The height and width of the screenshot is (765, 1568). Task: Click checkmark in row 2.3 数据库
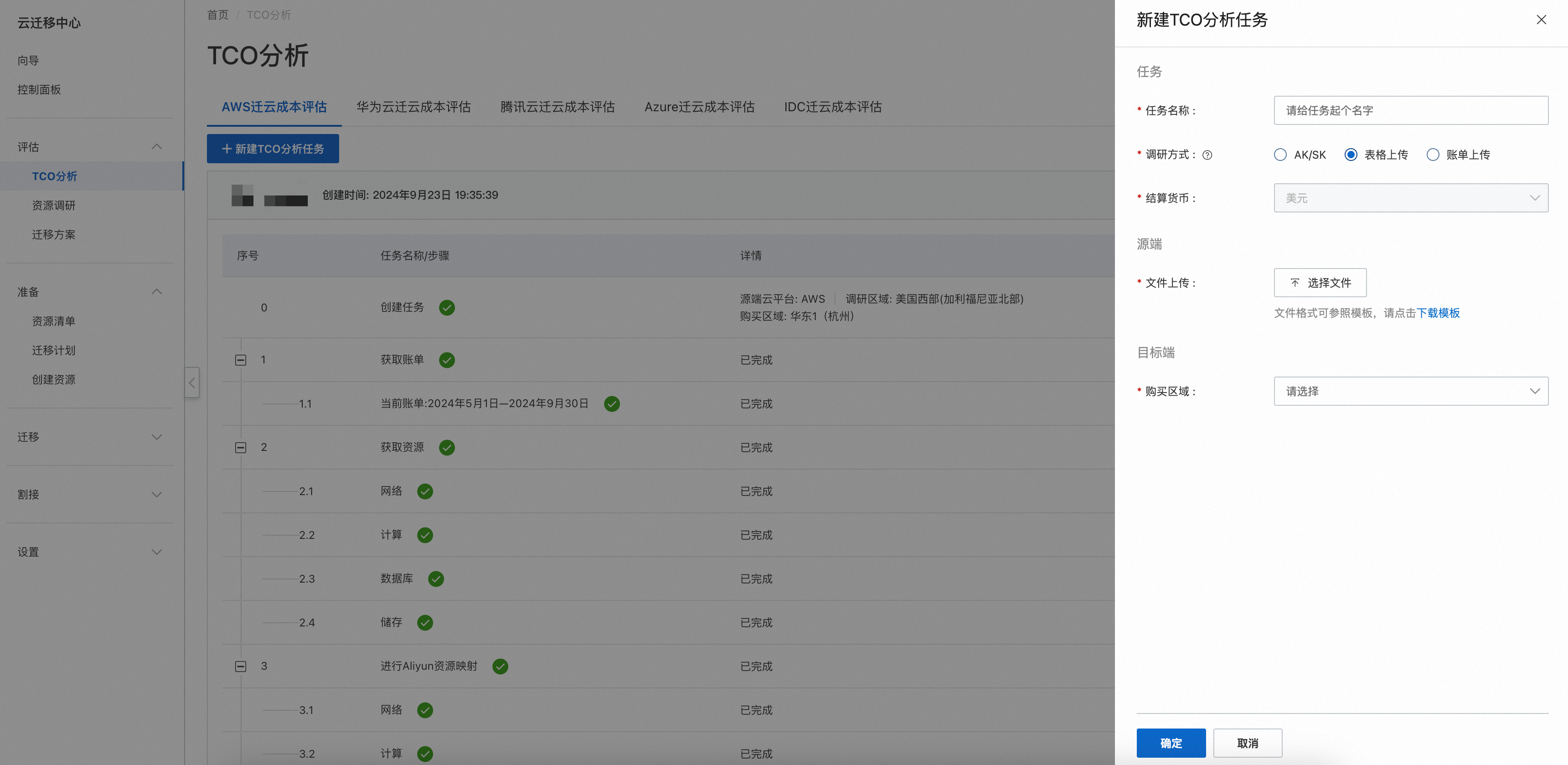(x=436, y=579)
